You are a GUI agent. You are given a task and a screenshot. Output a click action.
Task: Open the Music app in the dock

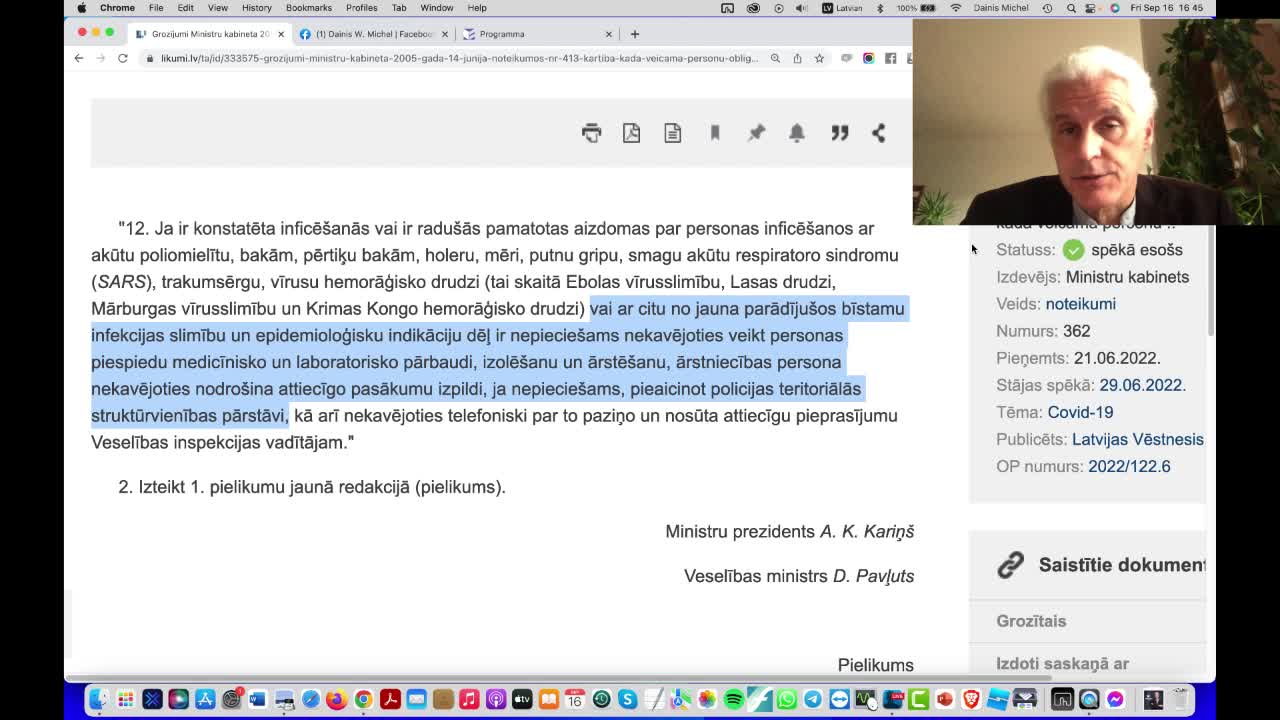pyautogui.click(x=469, y=699)
